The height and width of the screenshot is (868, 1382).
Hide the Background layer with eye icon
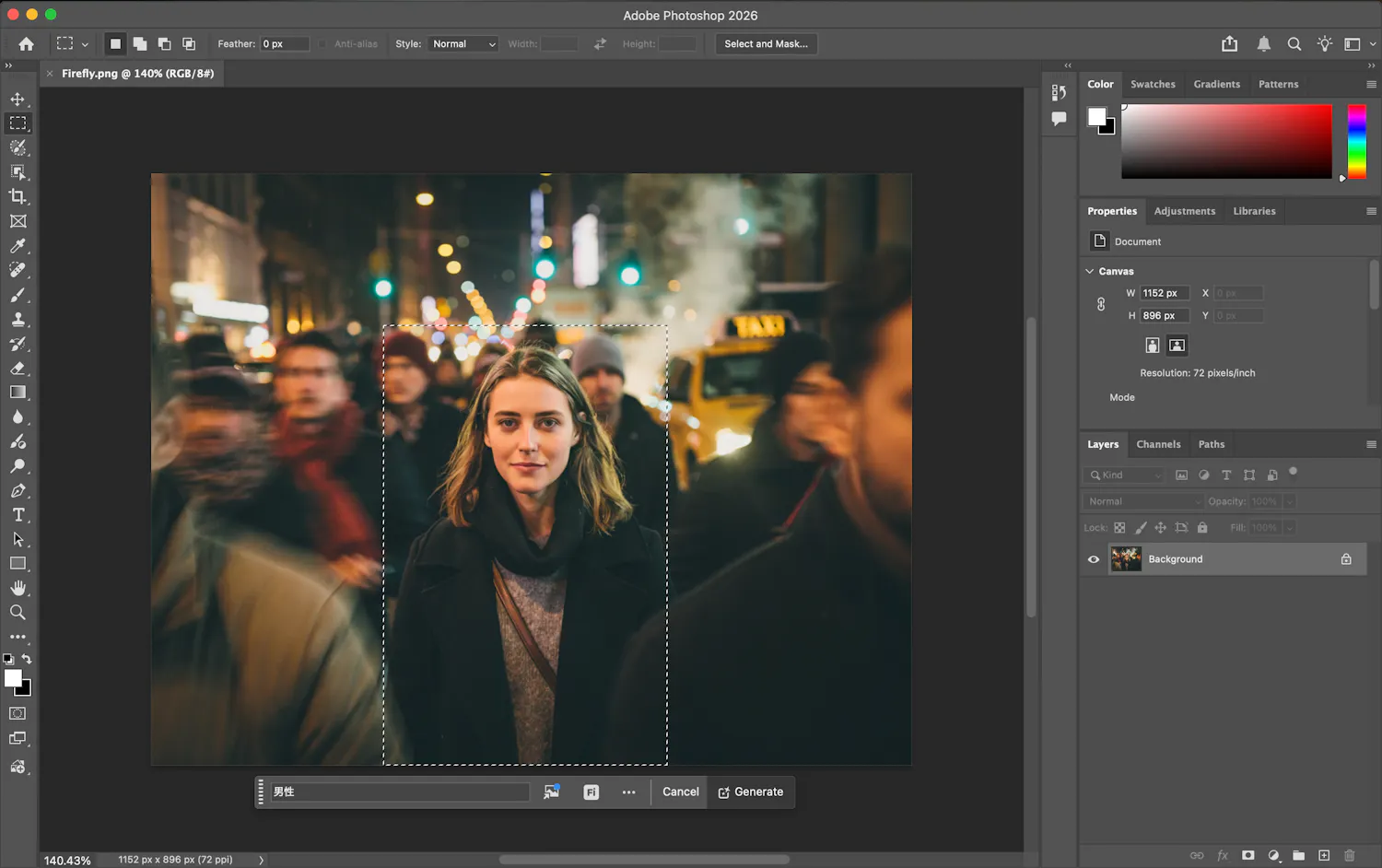[1094, 559]
